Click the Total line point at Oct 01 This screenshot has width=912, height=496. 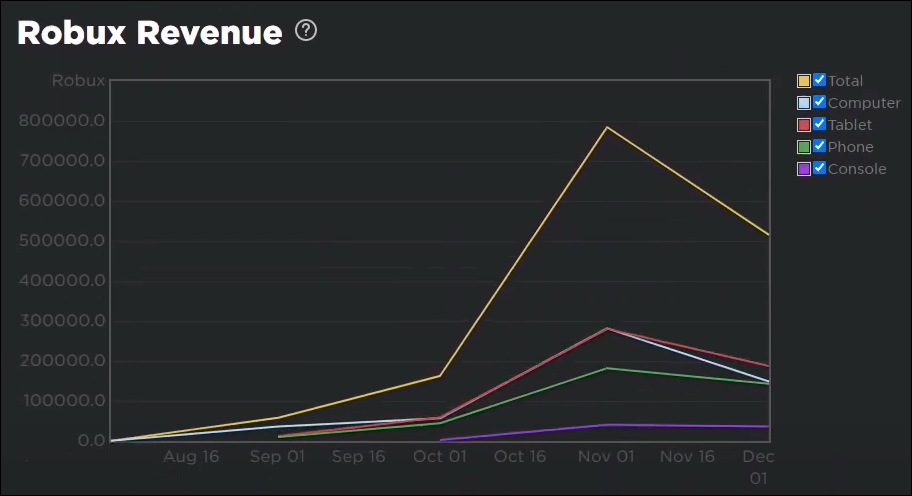pyautogui.click(x=439, y=376)
